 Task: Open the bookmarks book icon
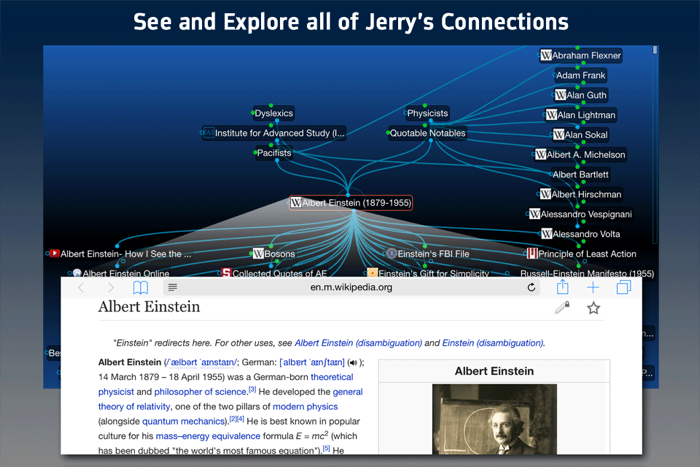(x=141, y=288)
